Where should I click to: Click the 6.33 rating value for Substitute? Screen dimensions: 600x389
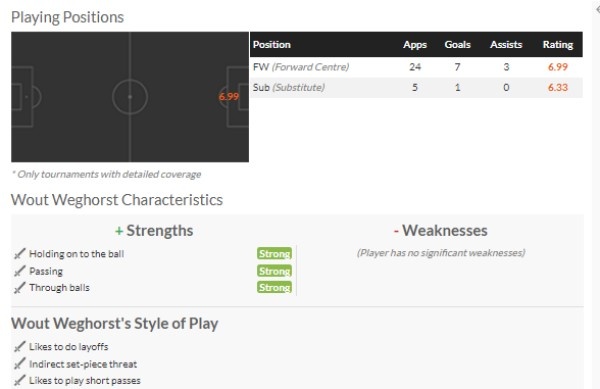tap(558, 88)
